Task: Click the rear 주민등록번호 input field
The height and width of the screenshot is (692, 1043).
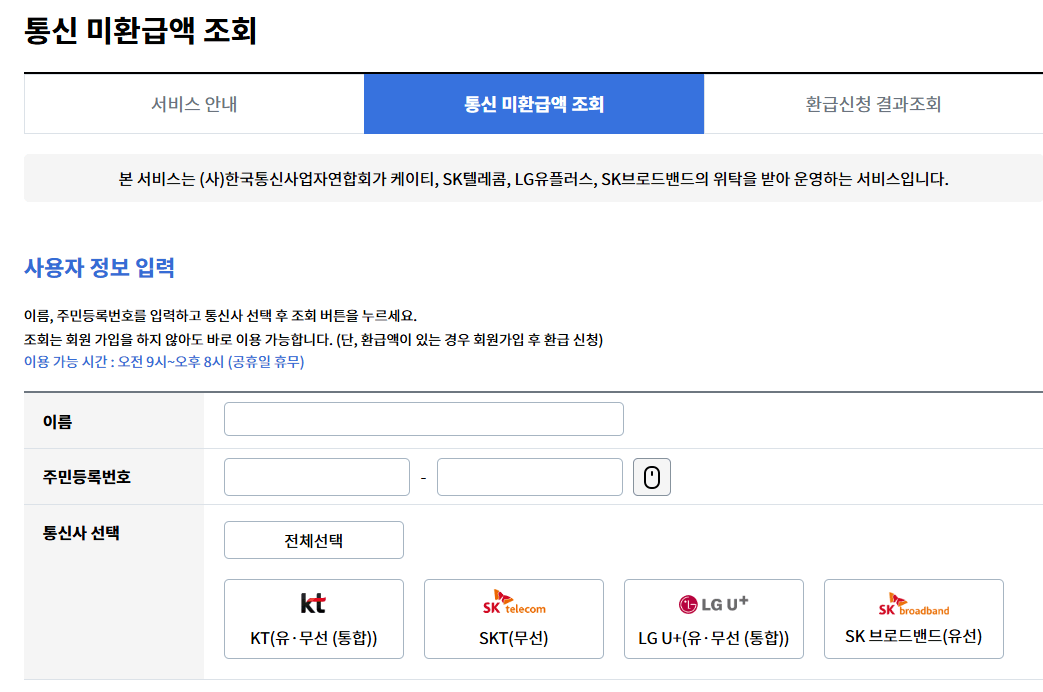Action: [529, 477]
